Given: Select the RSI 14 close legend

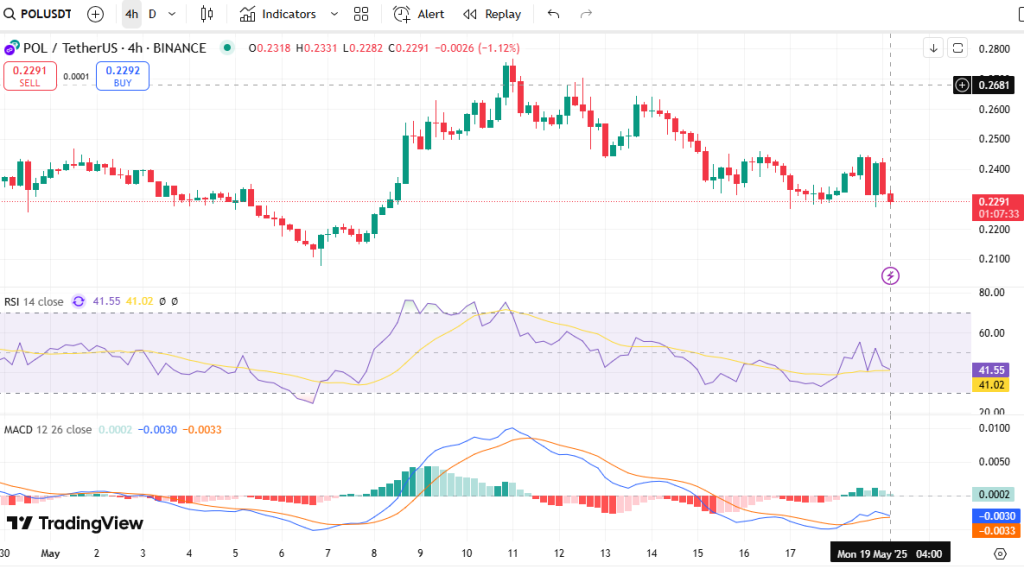Looking at the screenshot, I should pos(34,301).
